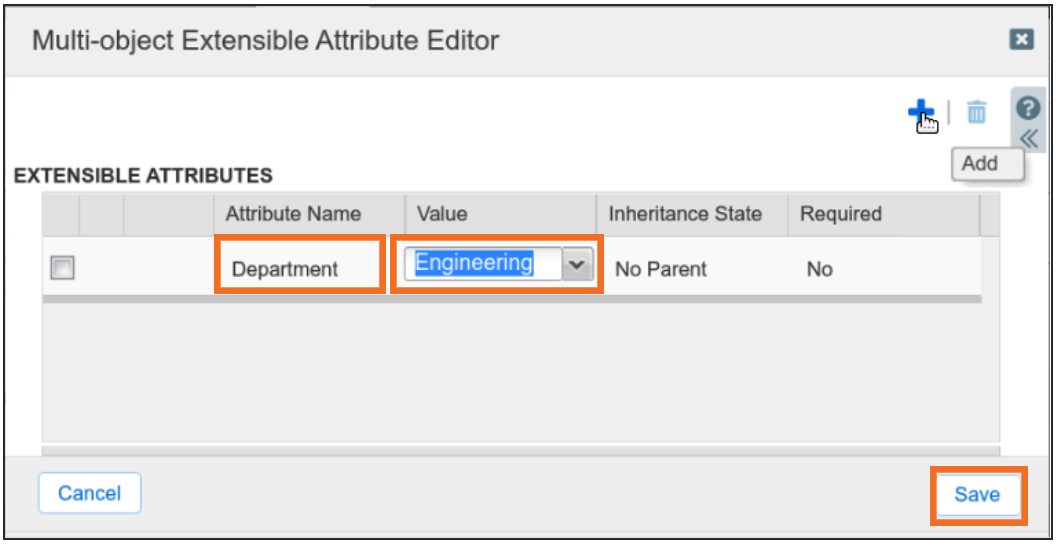Close the Extensible Attribute Editor dialog
The width and height of the screenshot is (1057, 545).
point(1021,39)
